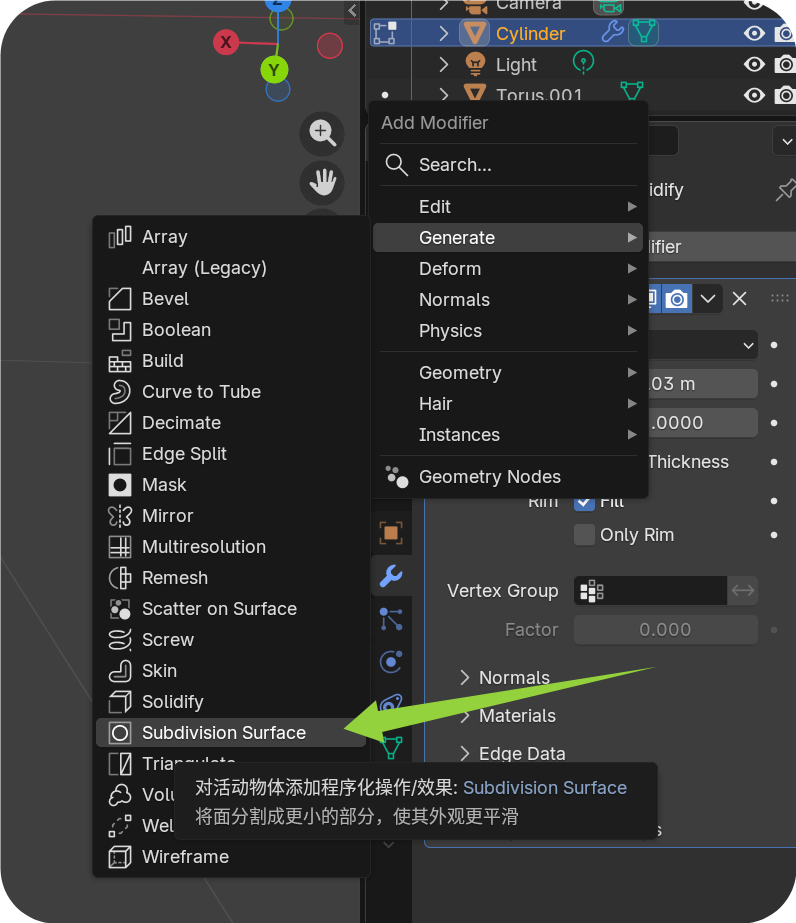Open the Deform submenu

(508, 269)
